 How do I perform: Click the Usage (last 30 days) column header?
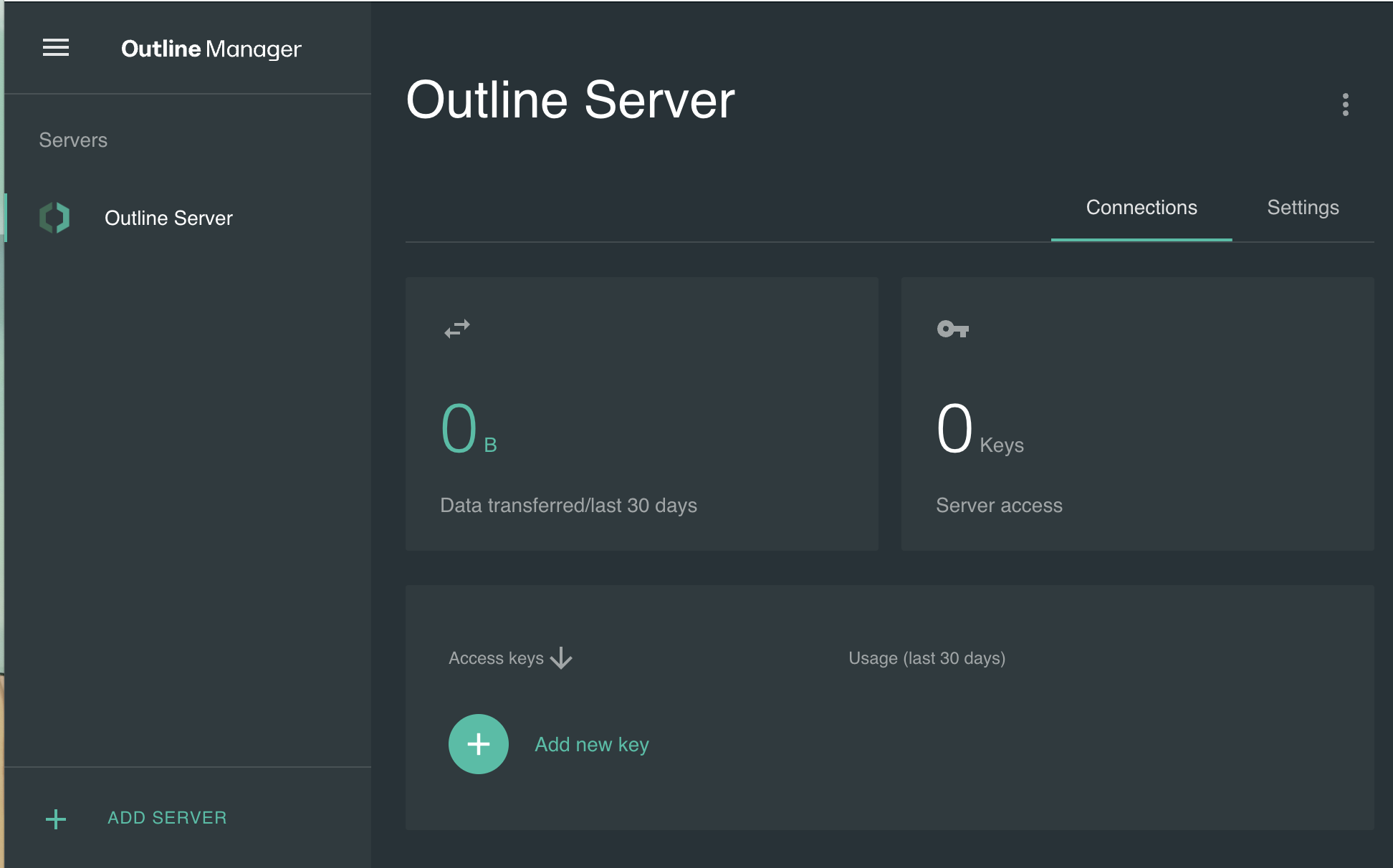(x=927, y=658)
